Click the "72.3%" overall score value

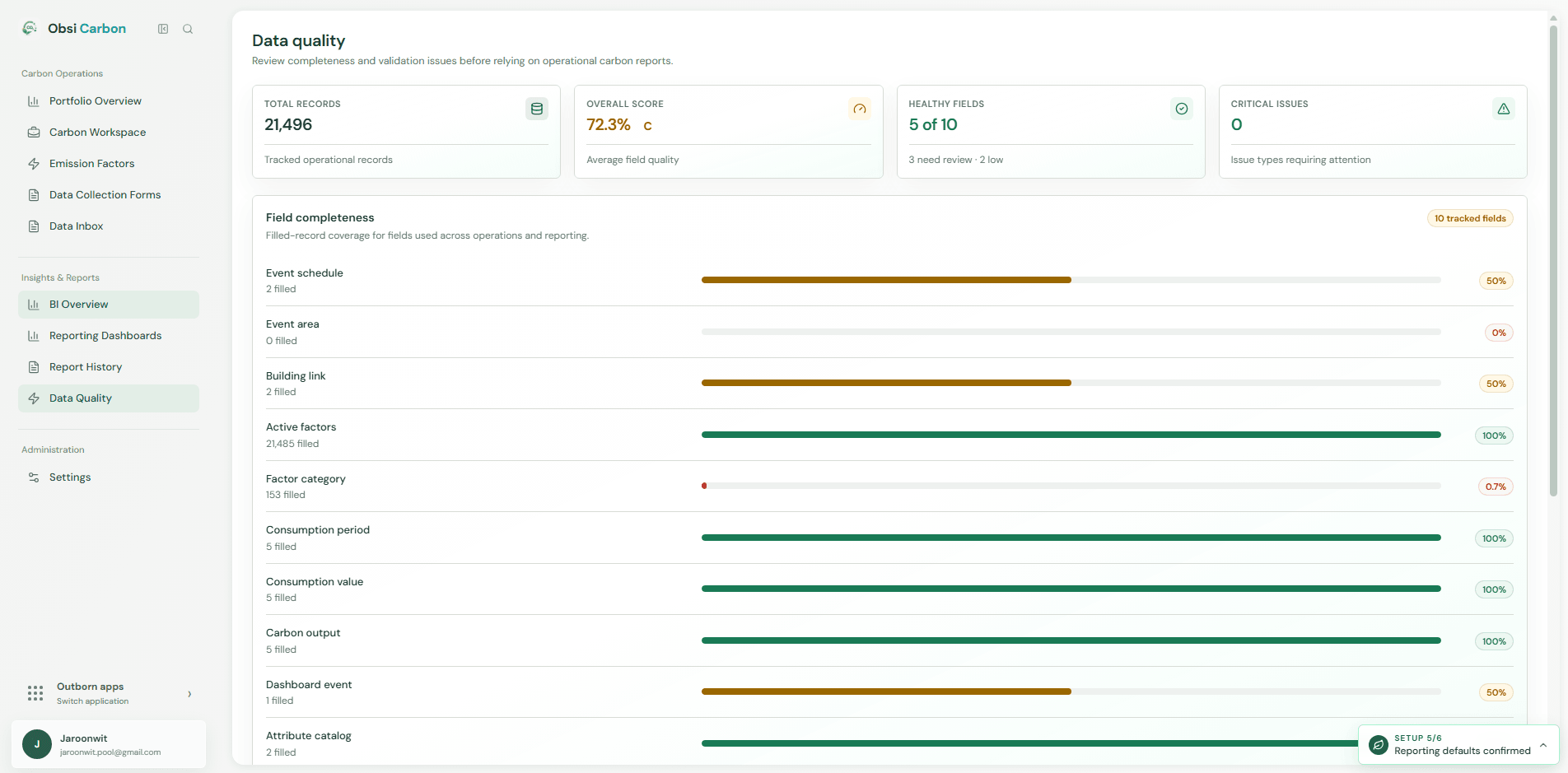[x=609, y=124]
